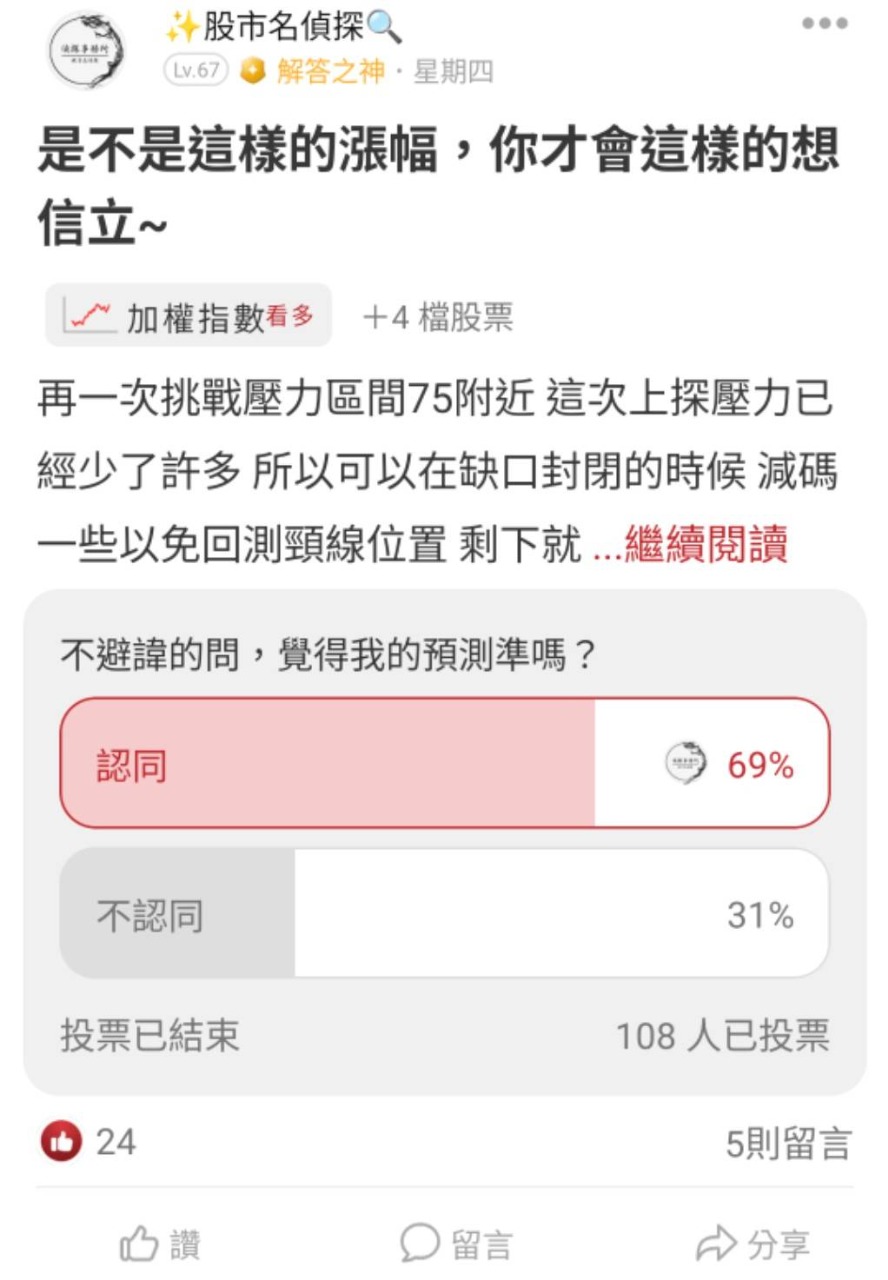Click the 星期四 post timestamp

[x=453, y=72]
